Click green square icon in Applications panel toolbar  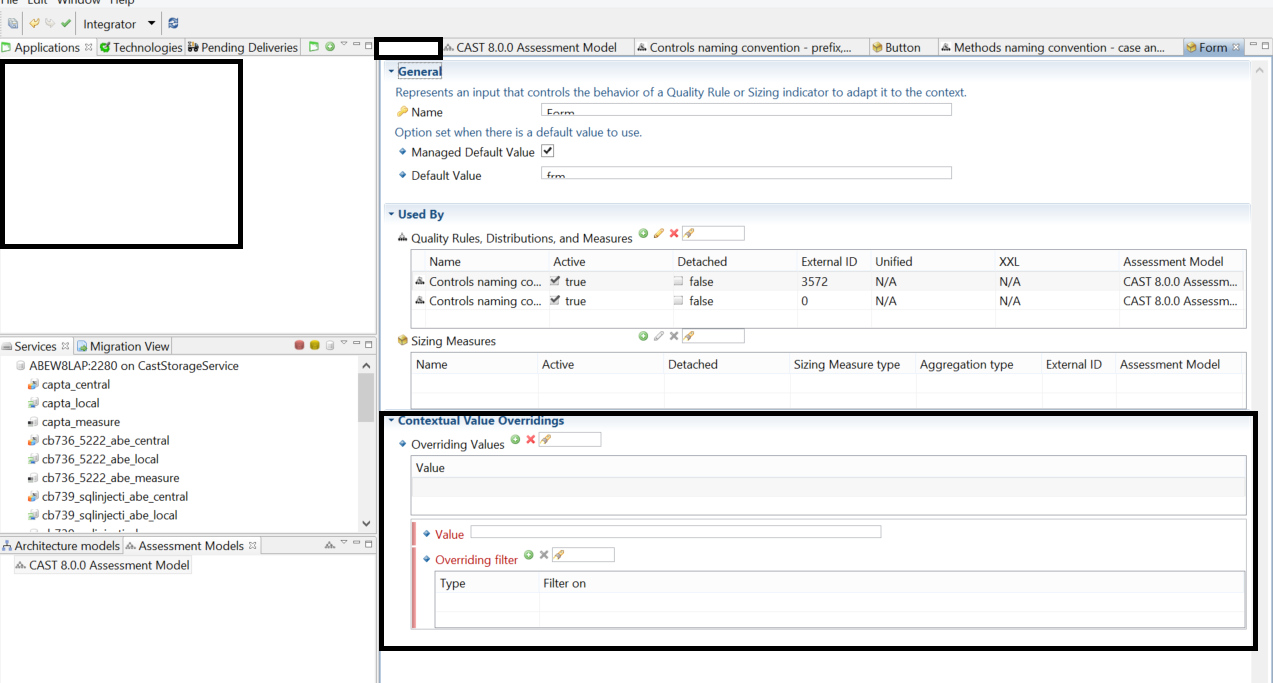(x=314, y=46)
